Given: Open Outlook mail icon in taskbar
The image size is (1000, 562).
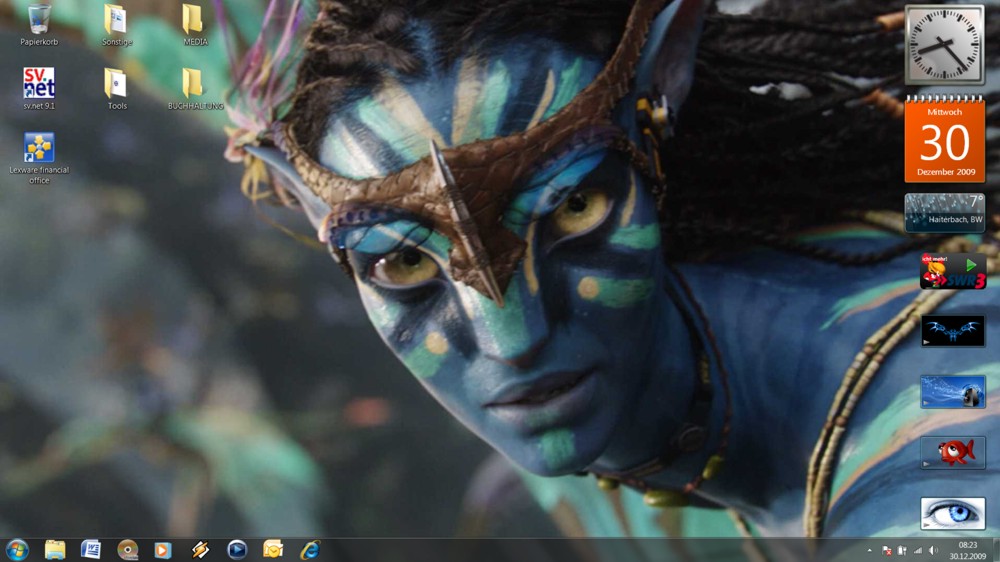Looking at the screenshot, I should (273, 549).
